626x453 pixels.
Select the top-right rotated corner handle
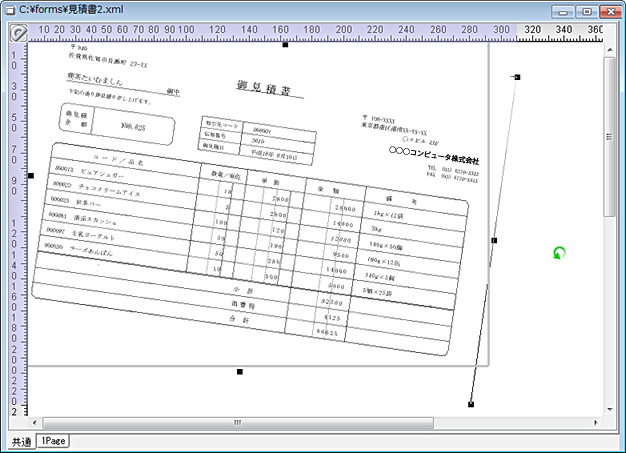pos(517,77)
